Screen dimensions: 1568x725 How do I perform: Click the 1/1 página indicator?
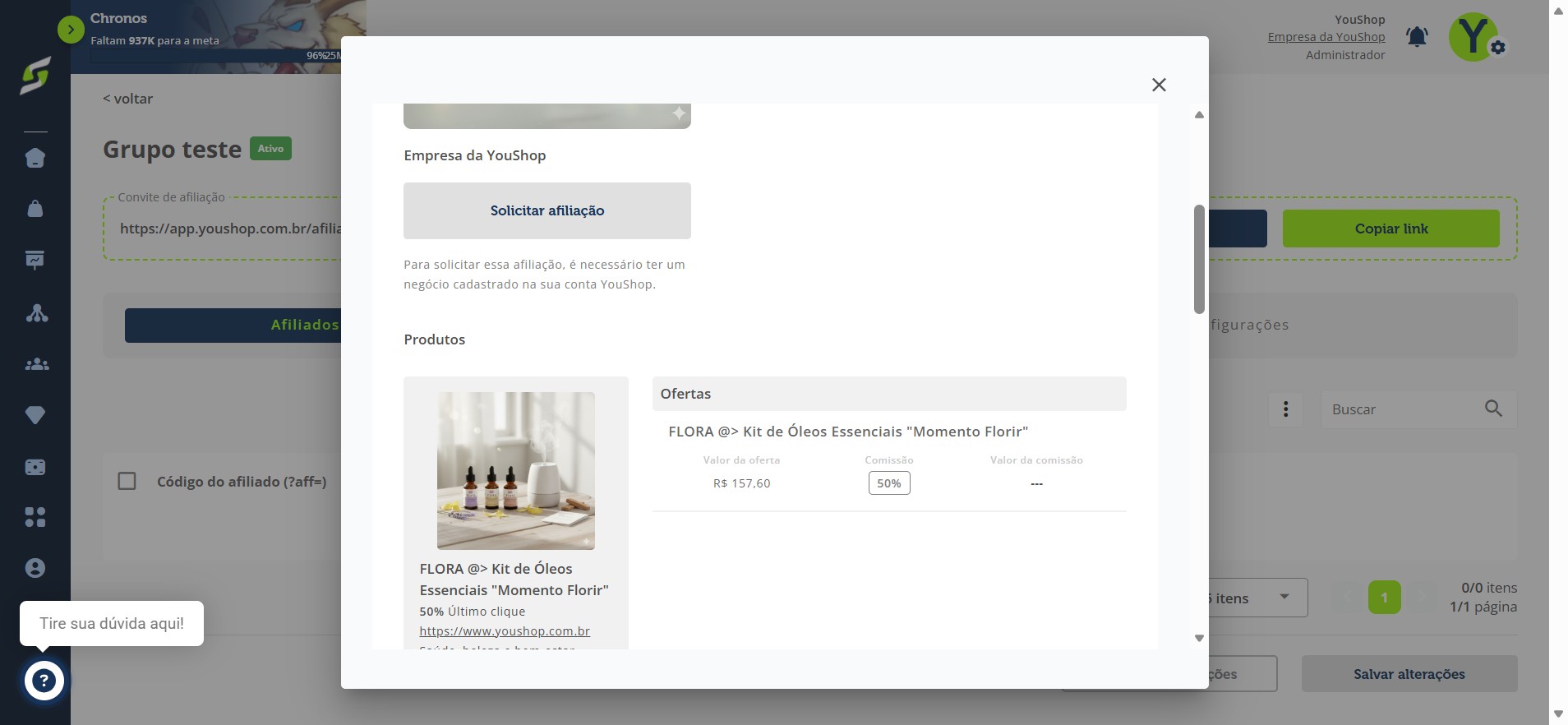click(1483, 607)
